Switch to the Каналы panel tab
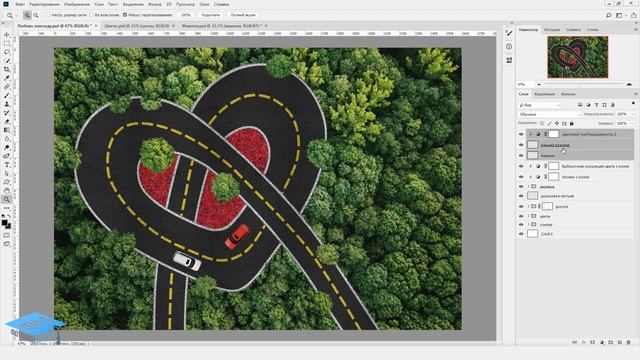 (x=568, y=94)
